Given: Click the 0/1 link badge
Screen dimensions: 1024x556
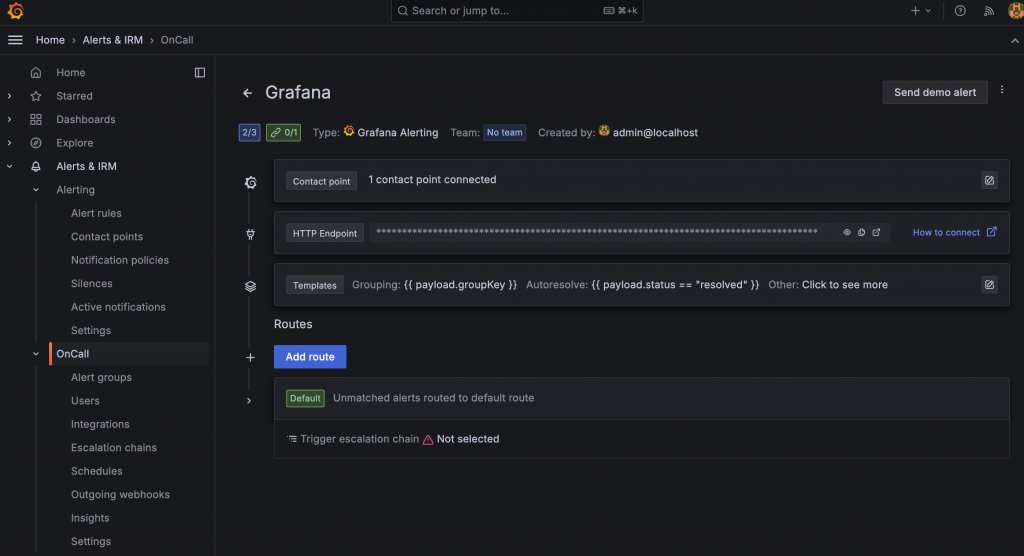Looking at the screenshot, I should pyautogui.click(x=283, y=133).
